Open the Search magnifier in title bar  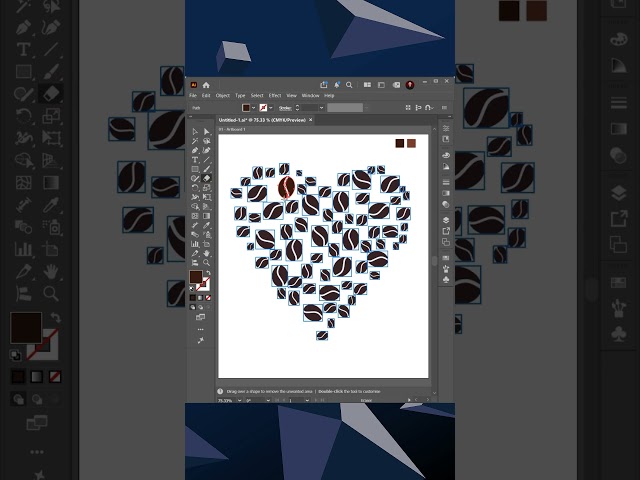click(x=349, y=85)
